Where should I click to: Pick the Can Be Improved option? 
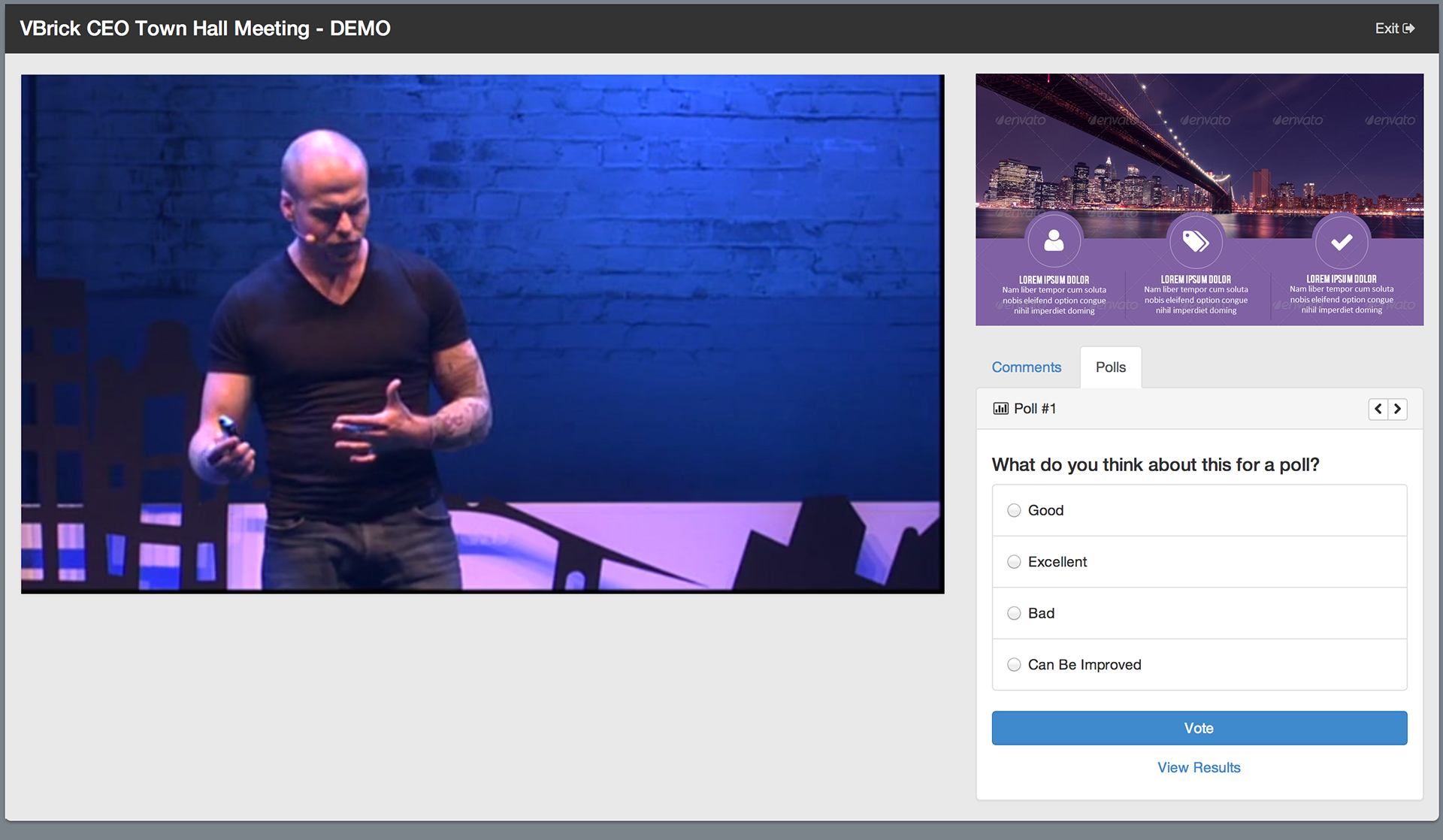click(x=1014, y=665)
